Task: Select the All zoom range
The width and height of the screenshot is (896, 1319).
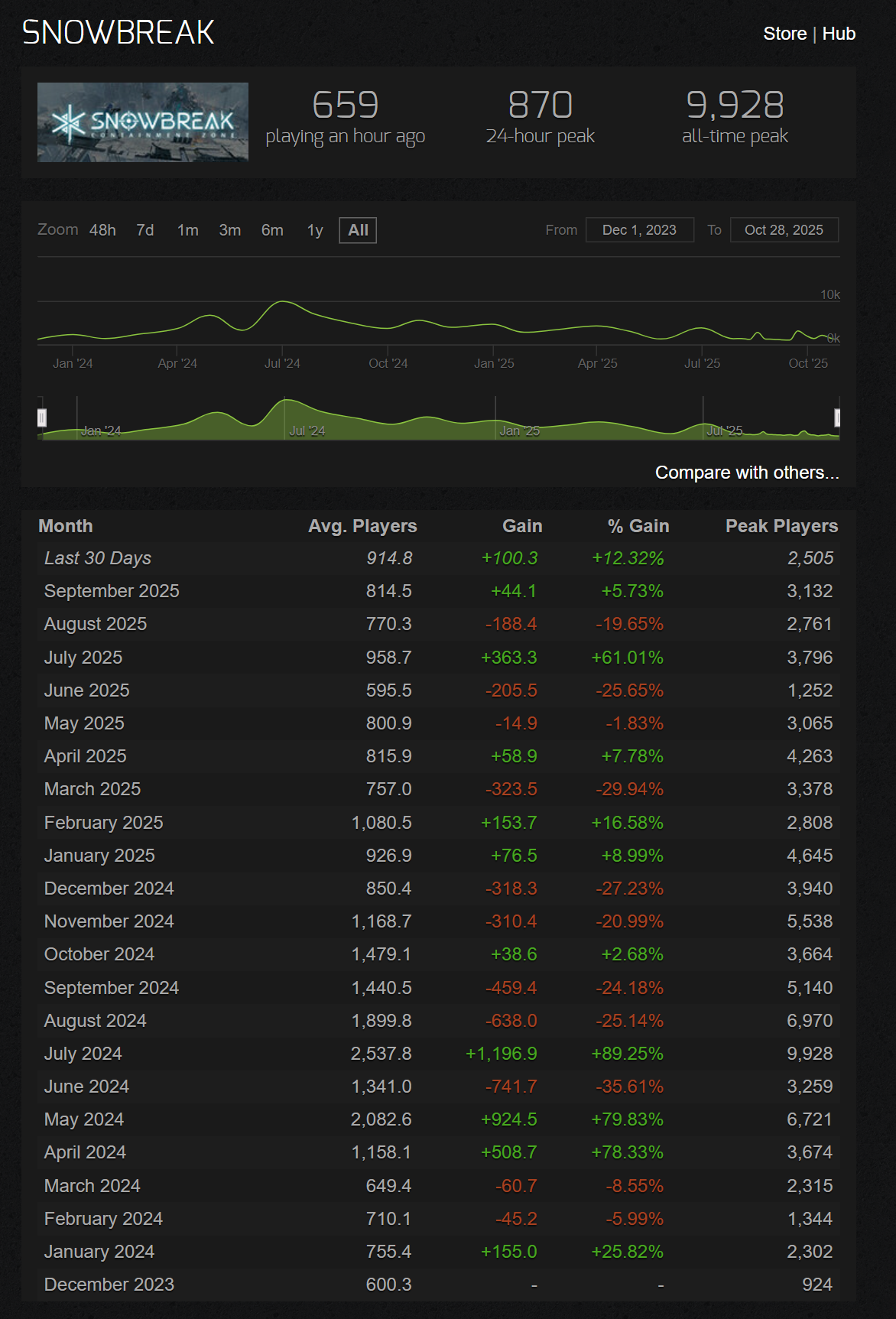Action: tap(358, 230)
